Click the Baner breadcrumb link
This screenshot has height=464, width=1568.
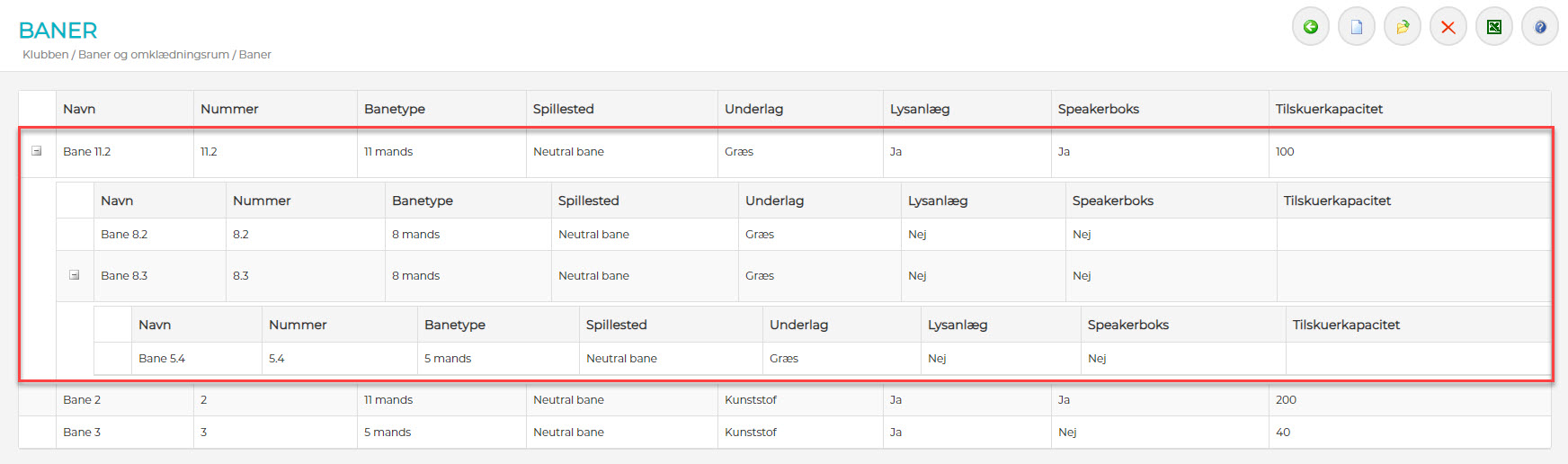click(x=255, y=55)
